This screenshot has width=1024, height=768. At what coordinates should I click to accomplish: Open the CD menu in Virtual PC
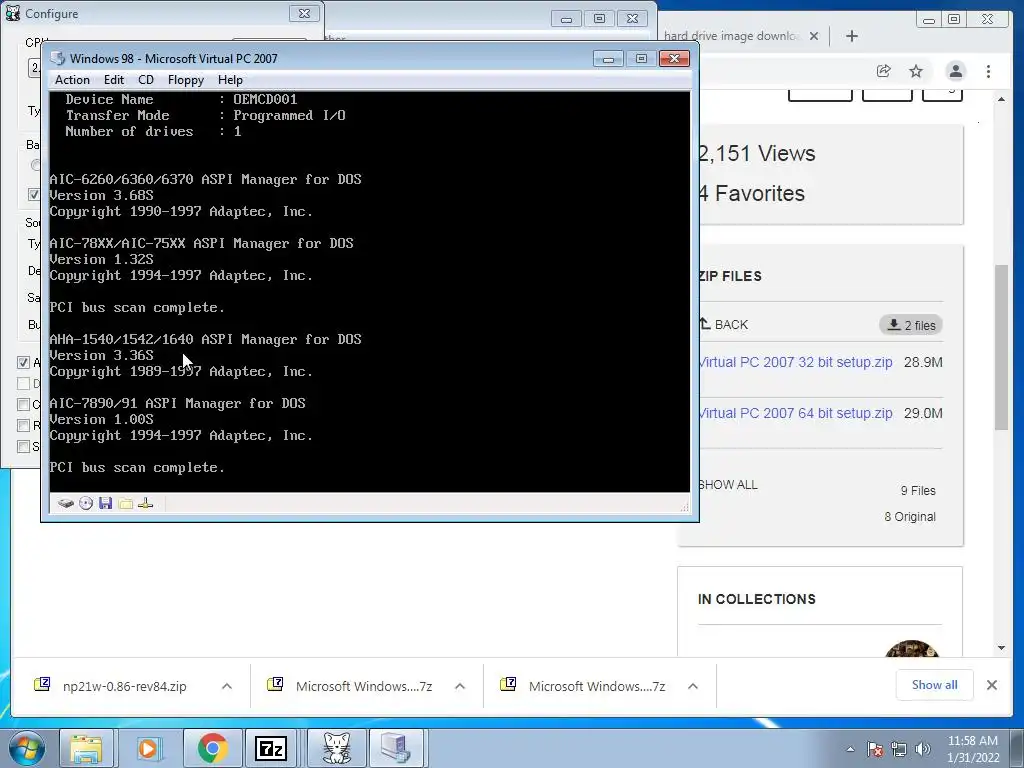click(146, 80)
